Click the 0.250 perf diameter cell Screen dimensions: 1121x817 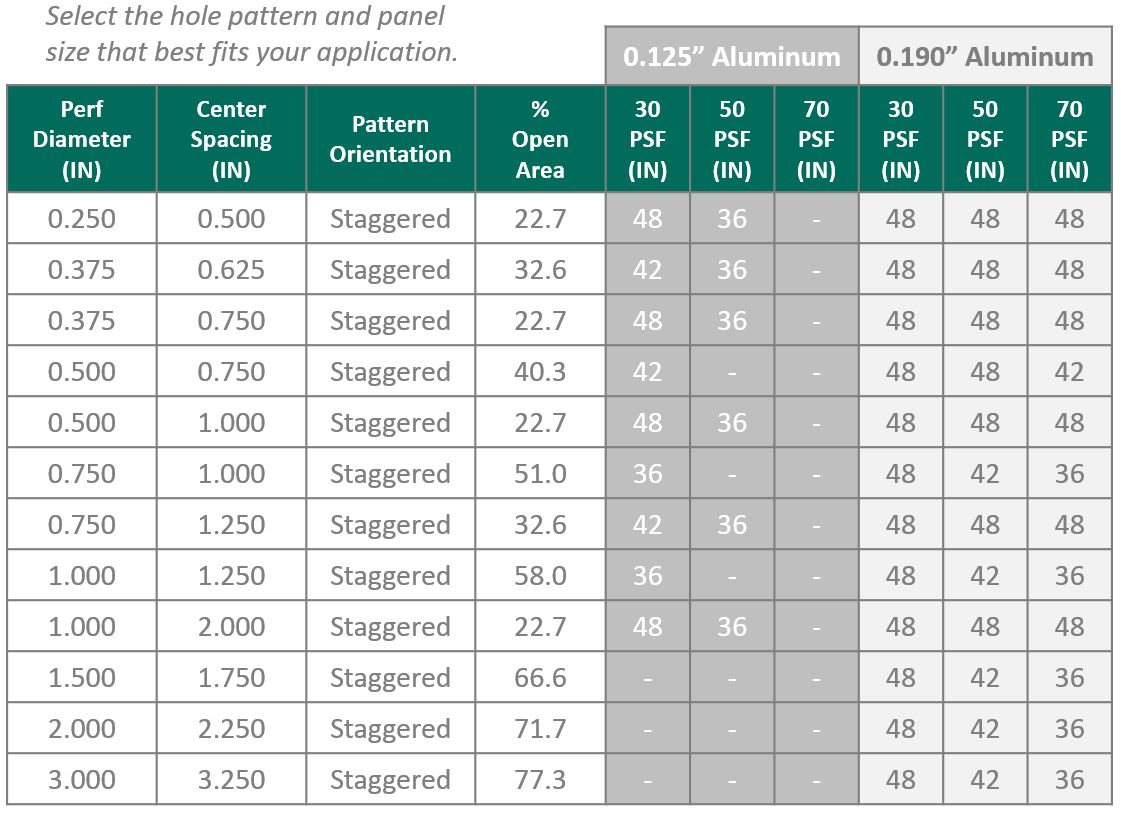coord(82,218)
